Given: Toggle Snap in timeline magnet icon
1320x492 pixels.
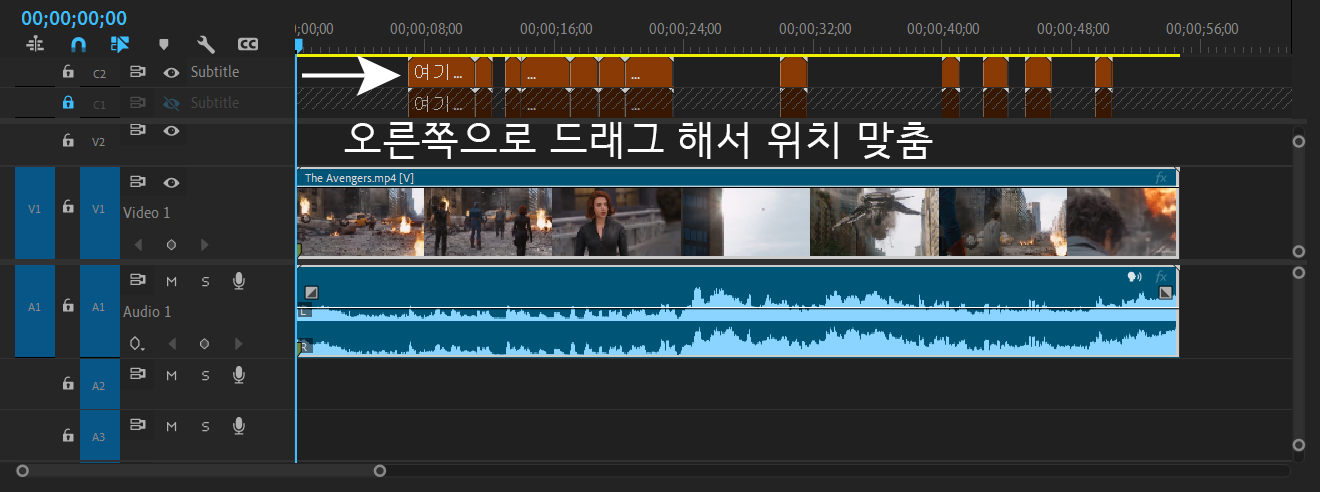Looking at the screenshot, I should click(78, 44).
